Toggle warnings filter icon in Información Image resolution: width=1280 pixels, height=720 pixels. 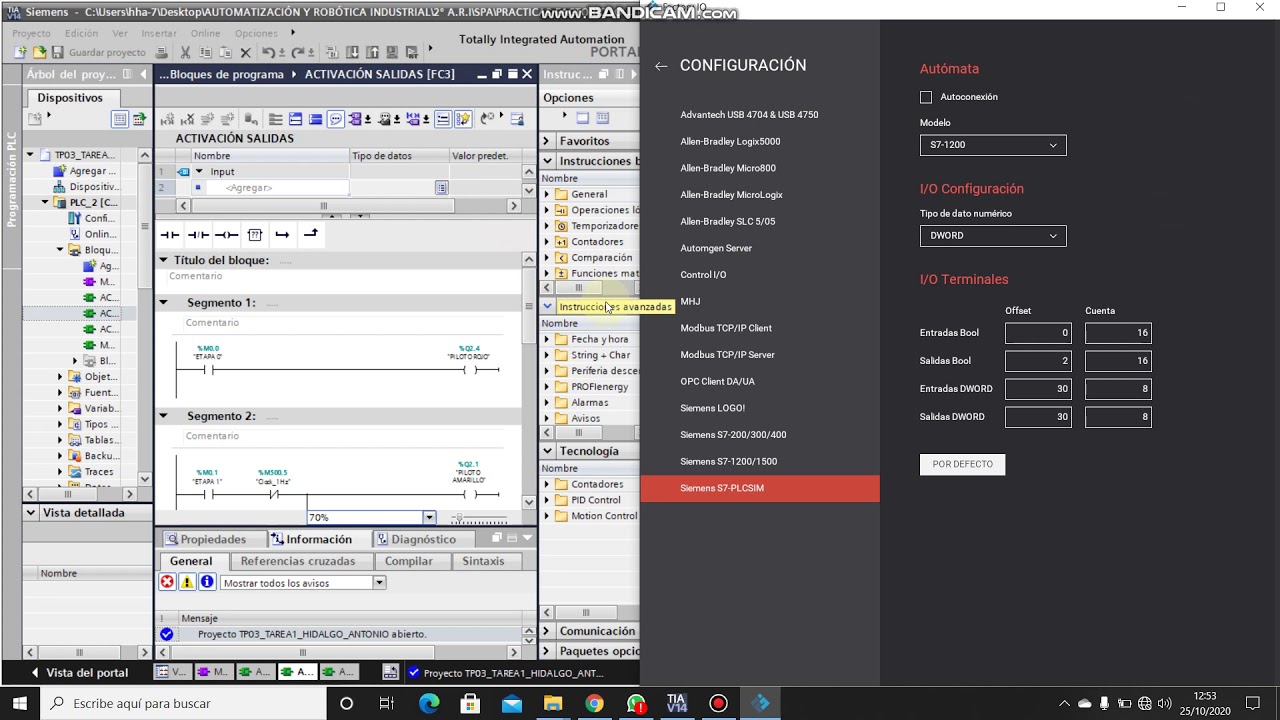click(x=187, y=582)
